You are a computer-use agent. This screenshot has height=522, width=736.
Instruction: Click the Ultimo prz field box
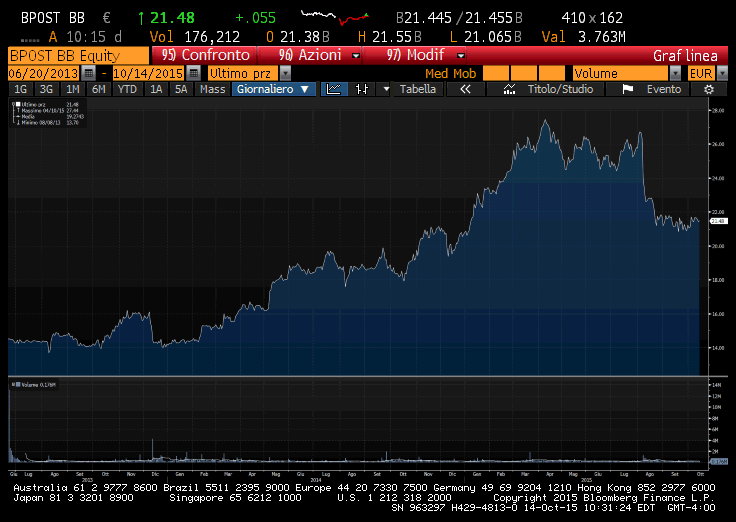[243, 73]
